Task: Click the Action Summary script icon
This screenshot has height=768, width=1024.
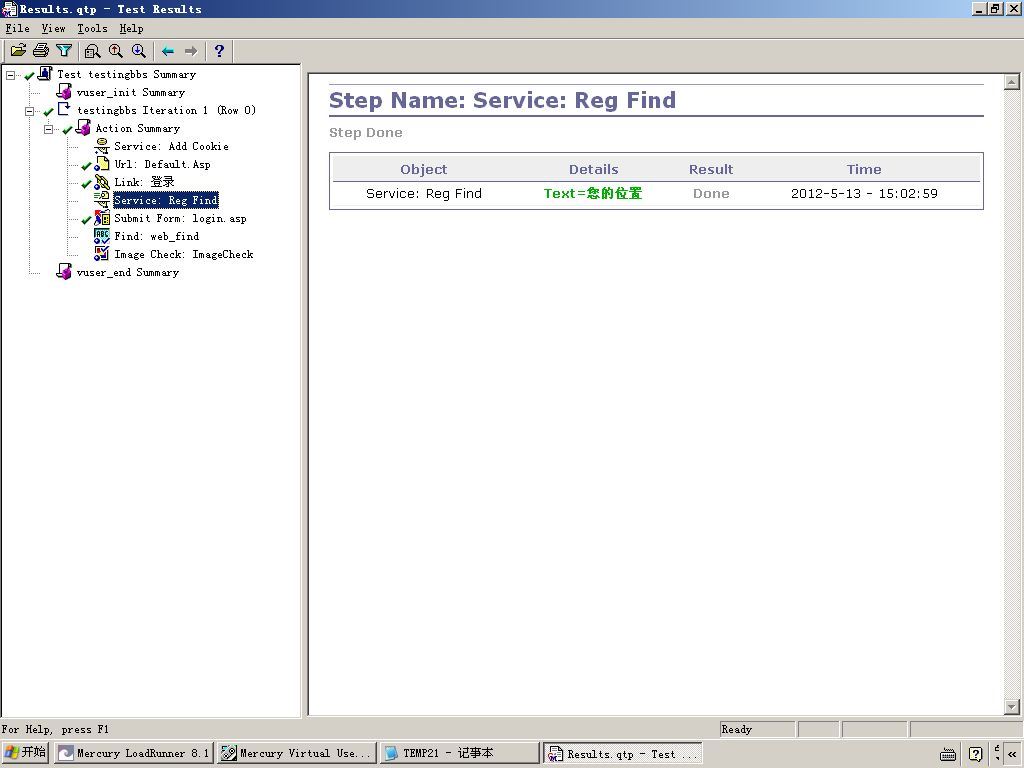Action: tap(83, 128)
